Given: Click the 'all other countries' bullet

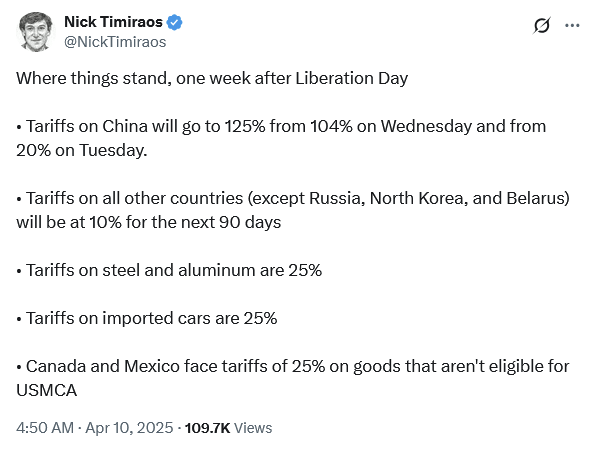Looking at the screenshot, I should [293, 210].
